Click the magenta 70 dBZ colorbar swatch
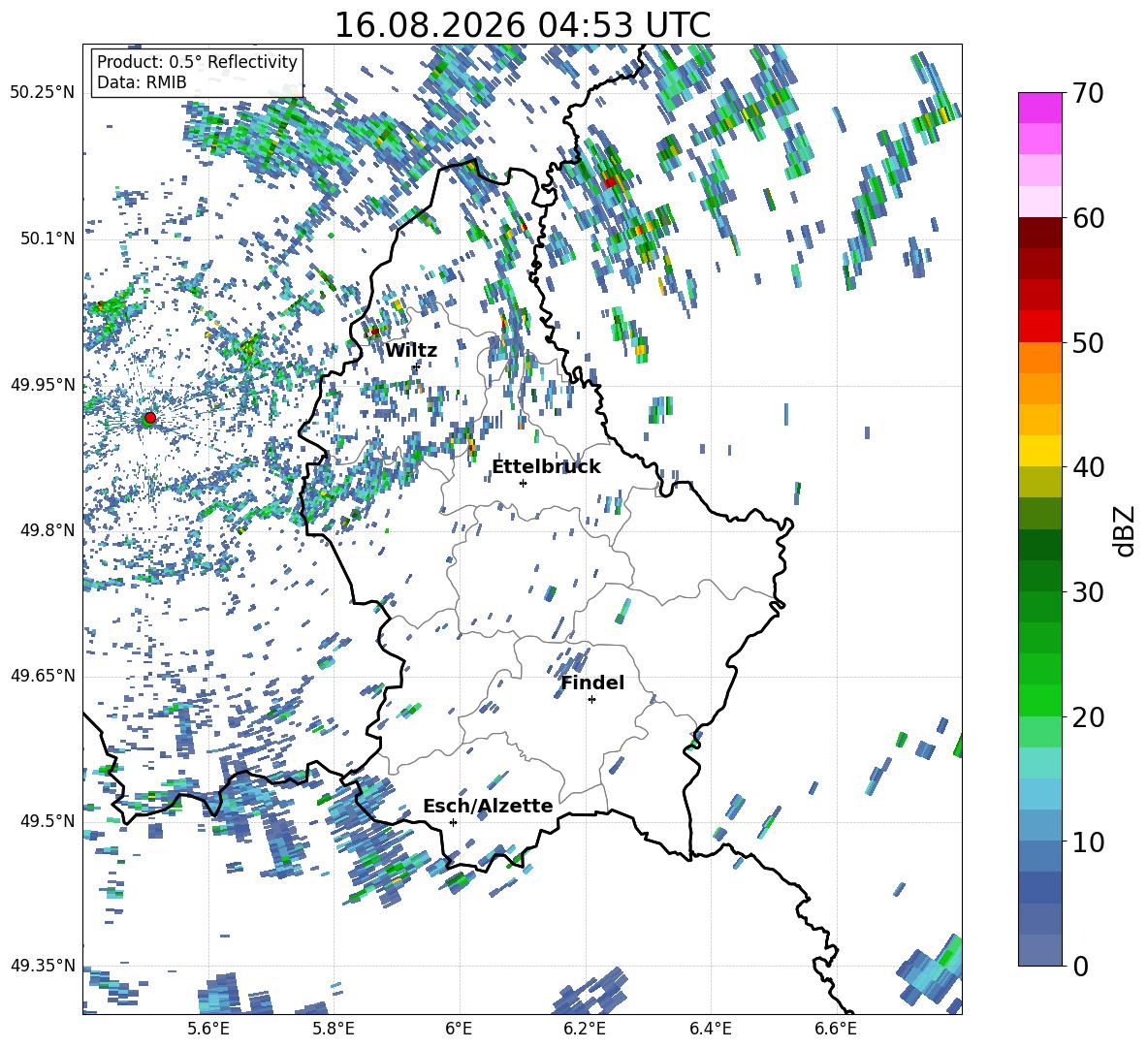This screenshot has width=1148, height=1048. 1039,108
